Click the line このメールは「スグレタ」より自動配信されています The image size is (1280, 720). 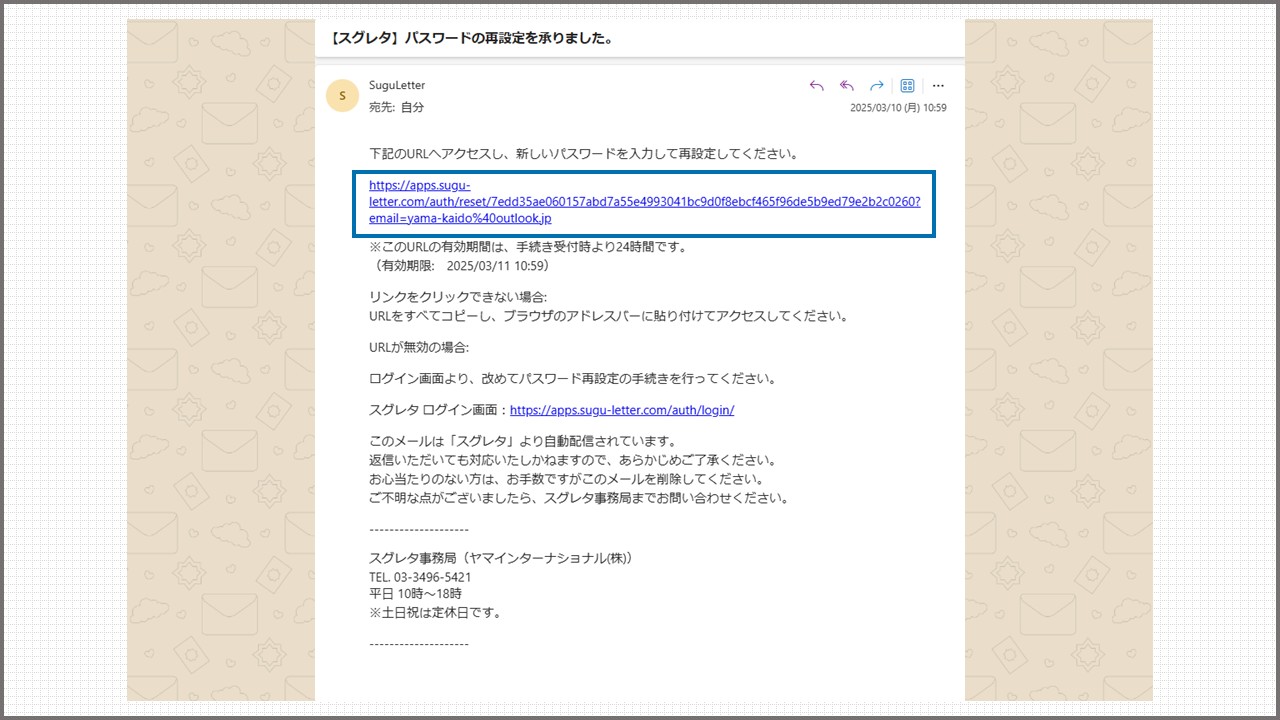(x=524, y=441)
